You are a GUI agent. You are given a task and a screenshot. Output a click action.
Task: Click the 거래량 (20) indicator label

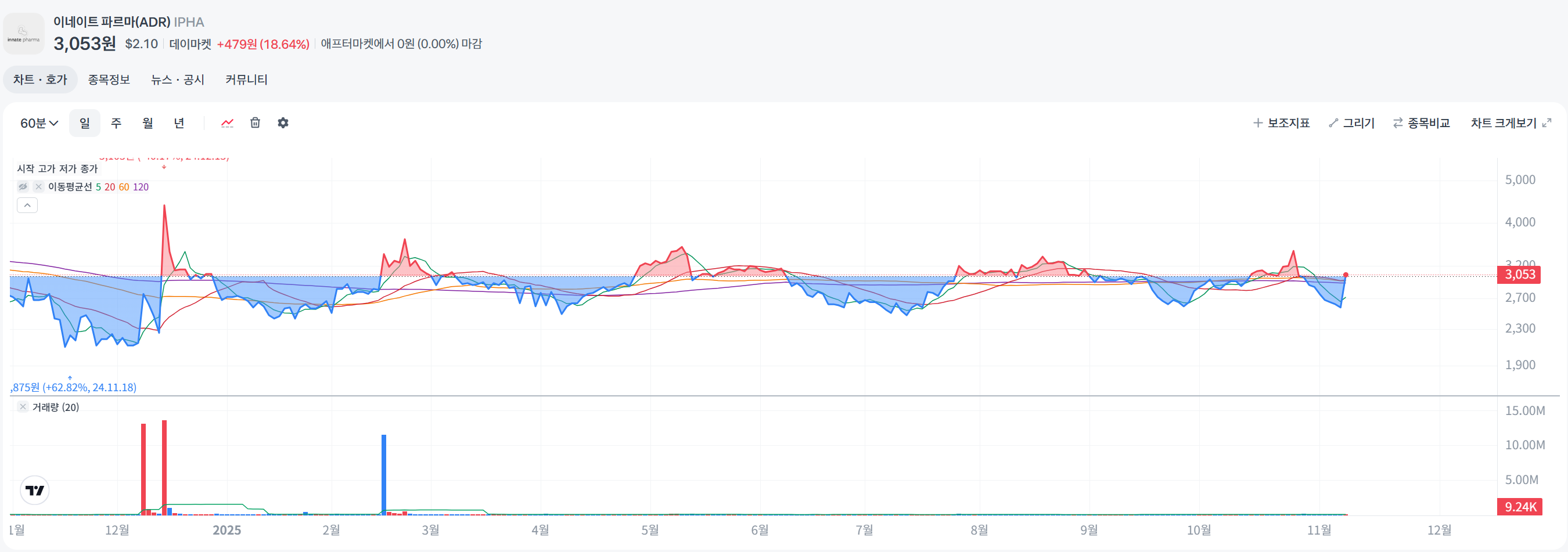pos(56,407)
